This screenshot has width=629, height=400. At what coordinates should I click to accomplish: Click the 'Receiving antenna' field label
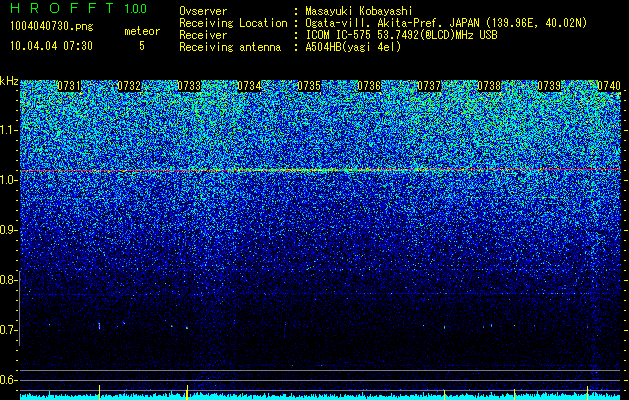230,47
